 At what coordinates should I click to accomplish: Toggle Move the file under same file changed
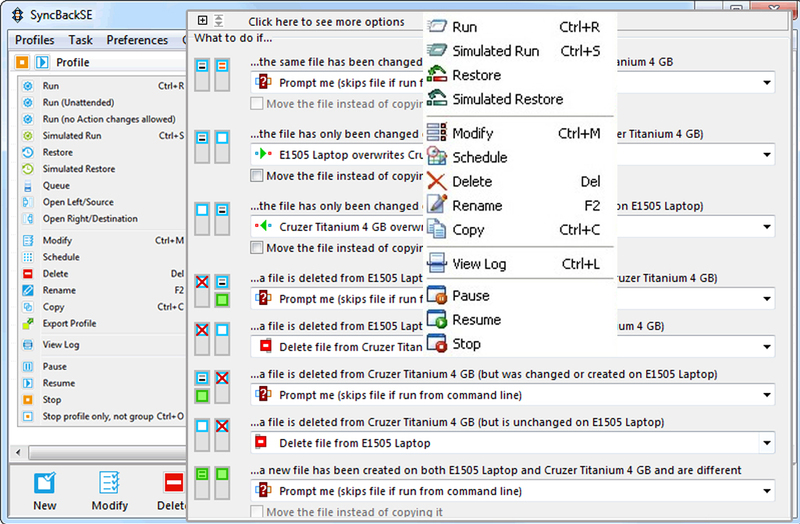(257, 104)
